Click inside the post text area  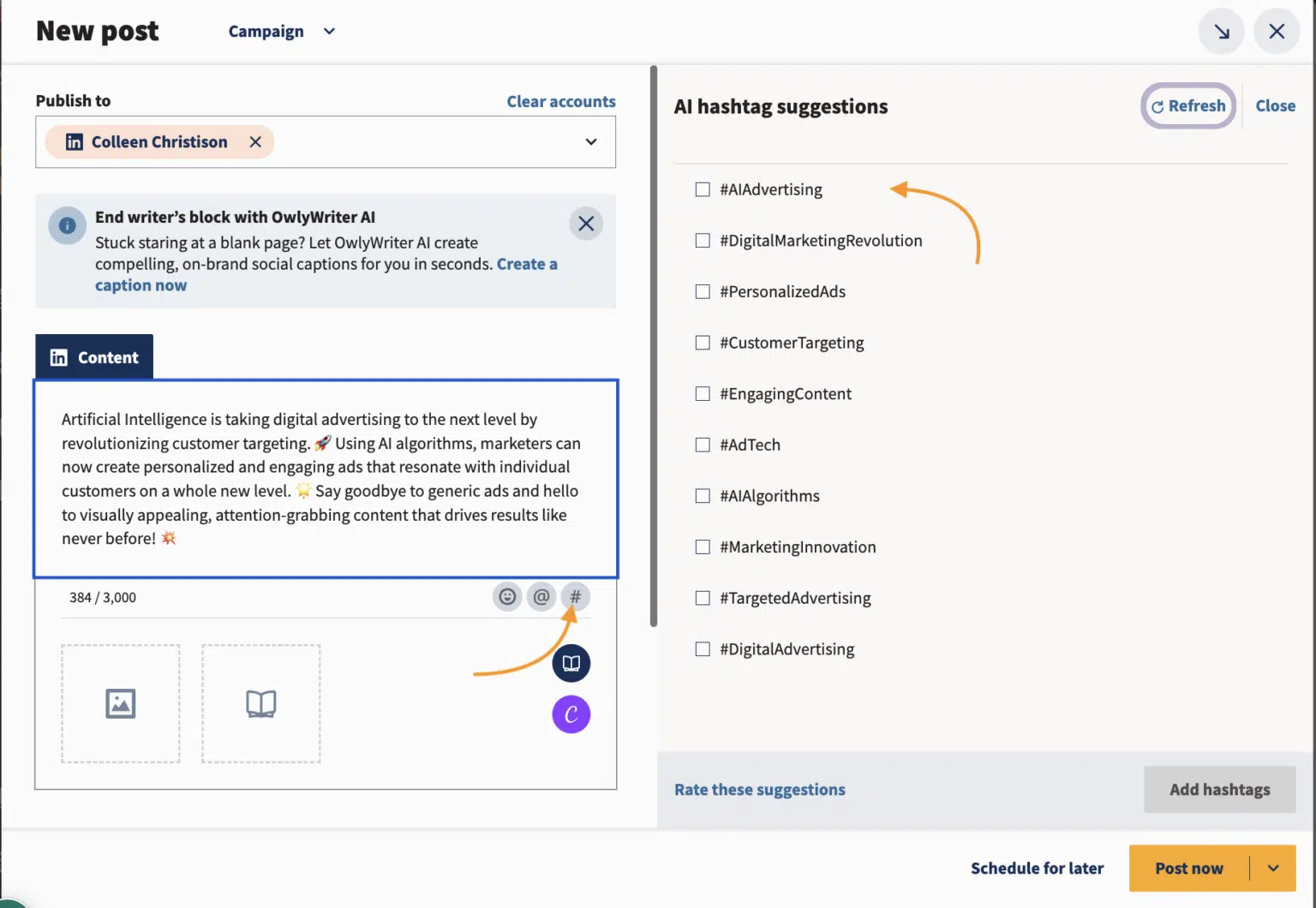[326, 478]
